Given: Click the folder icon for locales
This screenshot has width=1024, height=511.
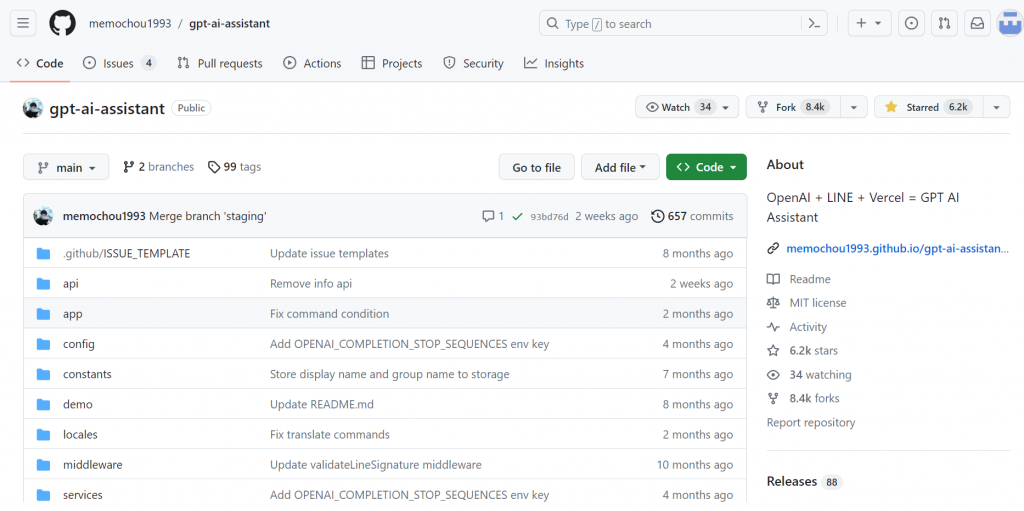Looking at the screenshot, I should pos(44,435).
